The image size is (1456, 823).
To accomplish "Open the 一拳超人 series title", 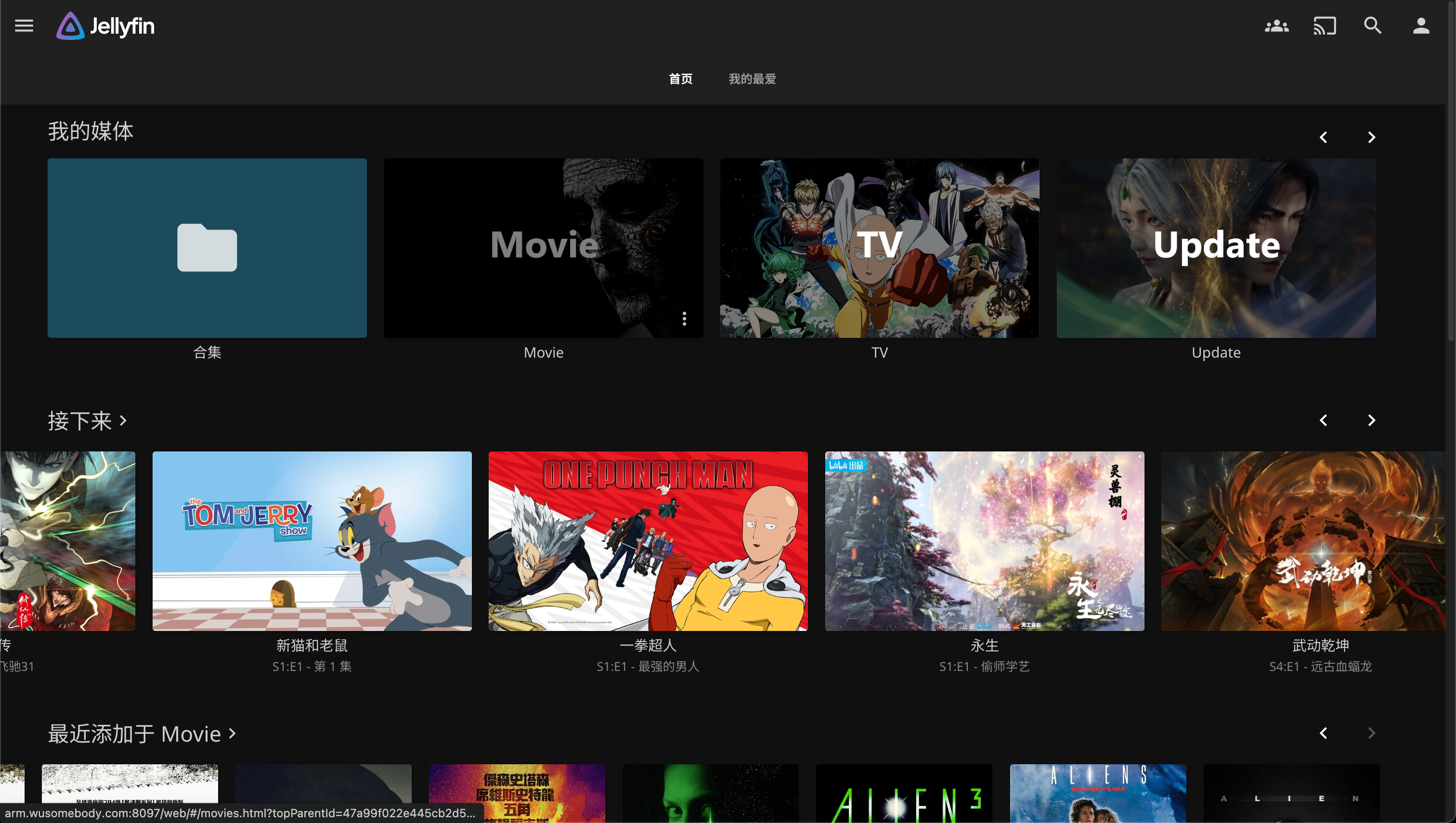I will pyautogui.click(x=648, y=645).
